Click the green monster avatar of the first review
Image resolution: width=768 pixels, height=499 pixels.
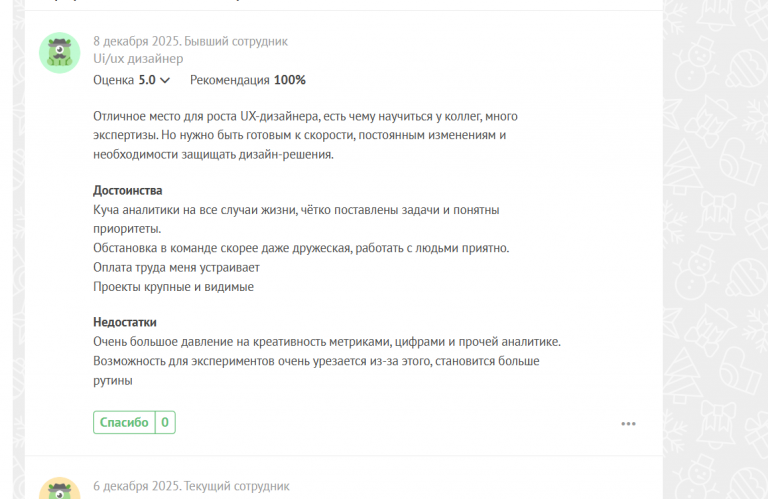click(59, 52)
